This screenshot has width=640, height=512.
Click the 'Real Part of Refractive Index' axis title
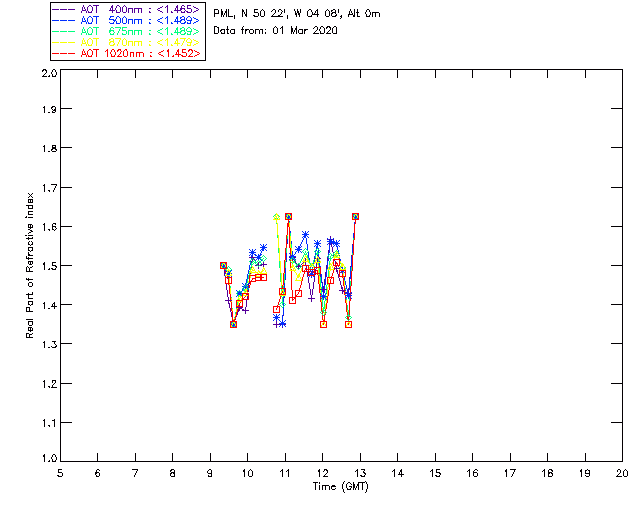[31, 263]
